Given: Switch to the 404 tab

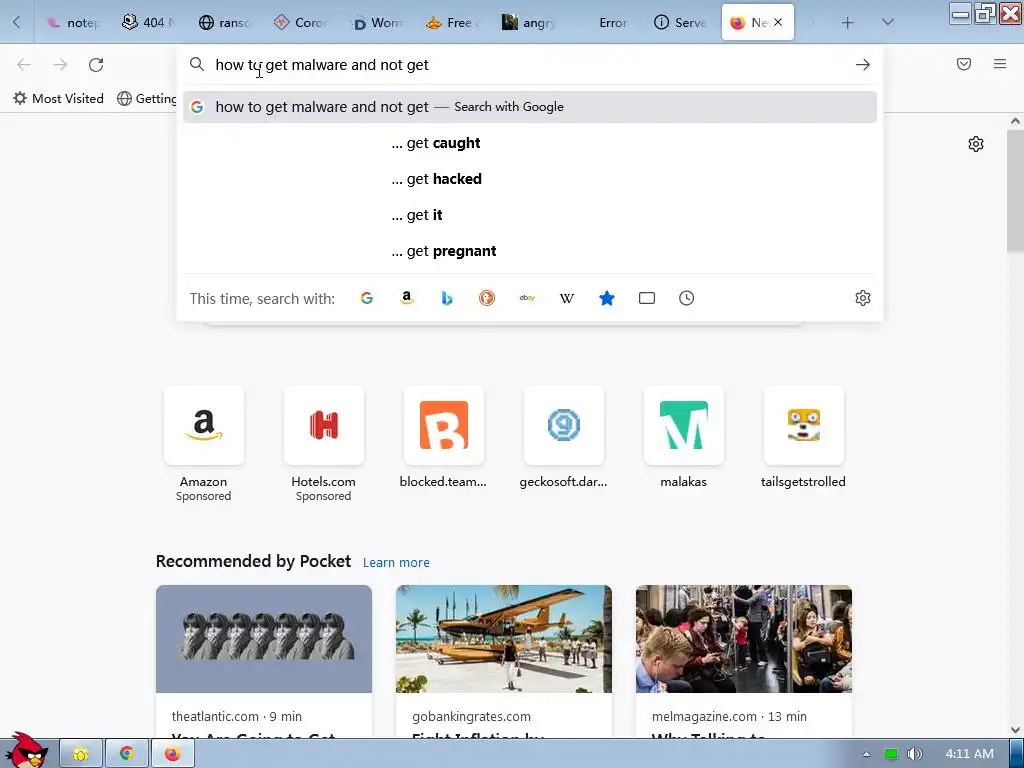Looking at the screenshot, I should pos(148,22).
